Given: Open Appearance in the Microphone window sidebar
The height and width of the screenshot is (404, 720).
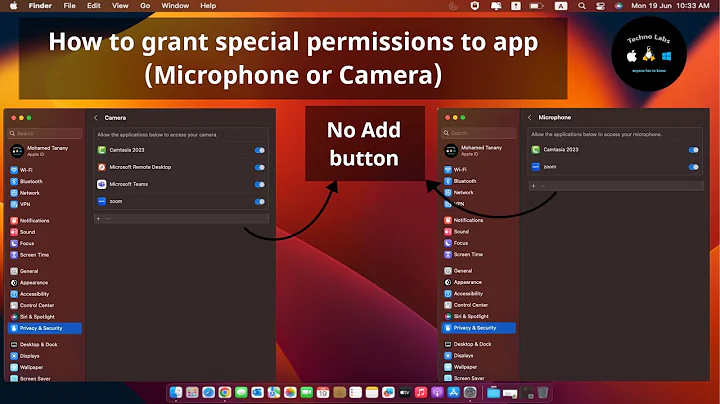Looking at the screenshot, I should point(463,282).
